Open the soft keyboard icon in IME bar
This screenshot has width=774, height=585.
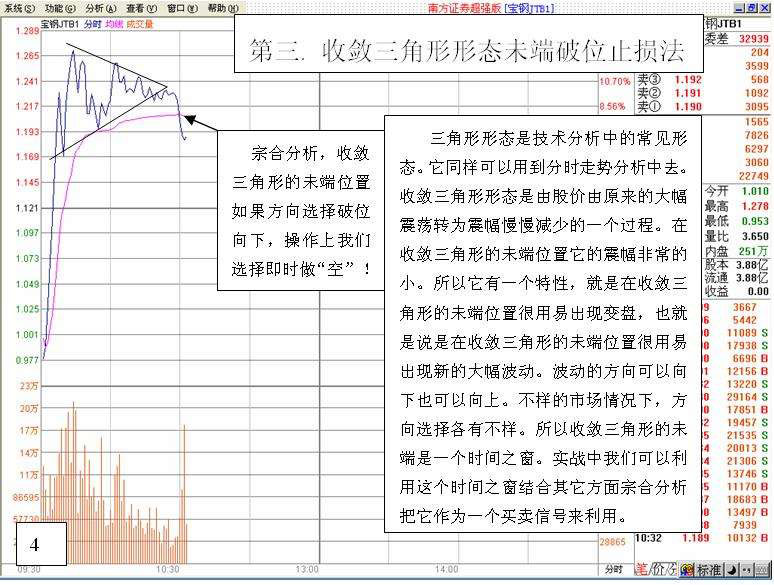763,570
